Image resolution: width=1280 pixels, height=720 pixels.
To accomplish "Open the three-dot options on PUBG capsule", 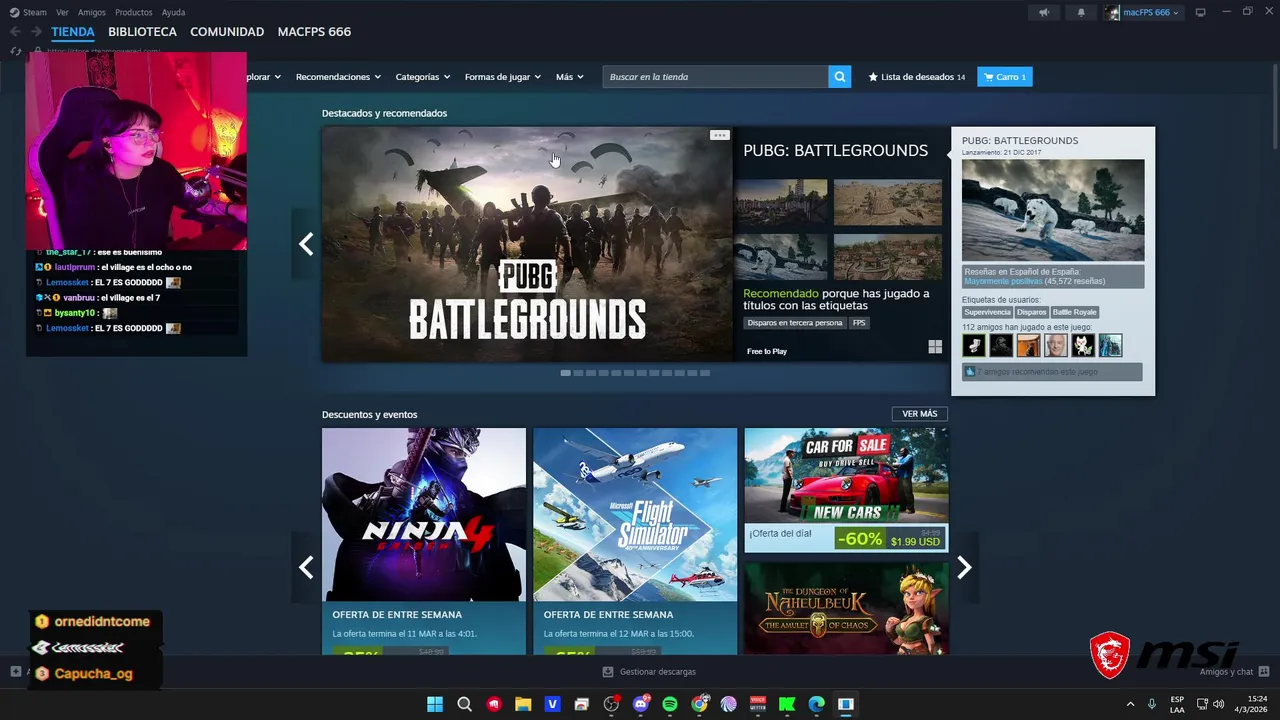I will tap(719, 135).
